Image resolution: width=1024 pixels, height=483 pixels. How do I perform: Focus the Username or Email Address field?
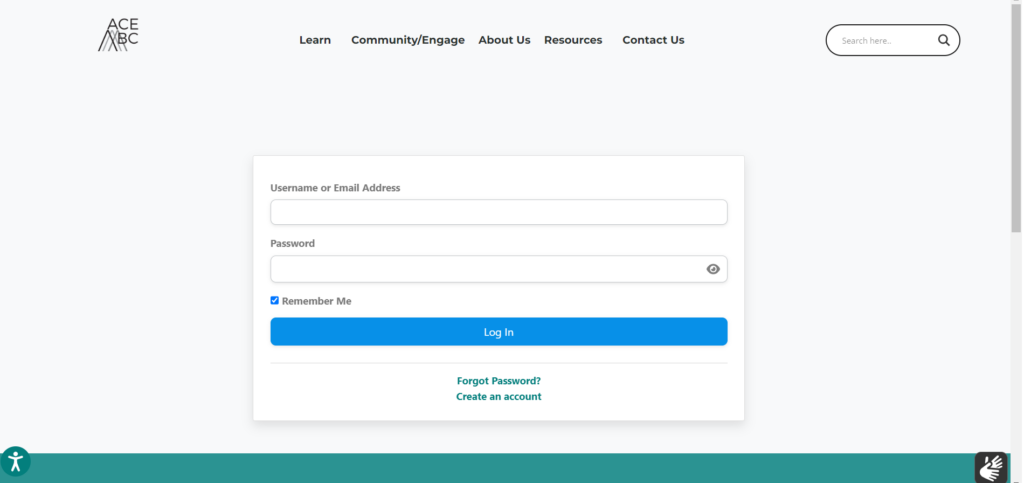[498, 212]
